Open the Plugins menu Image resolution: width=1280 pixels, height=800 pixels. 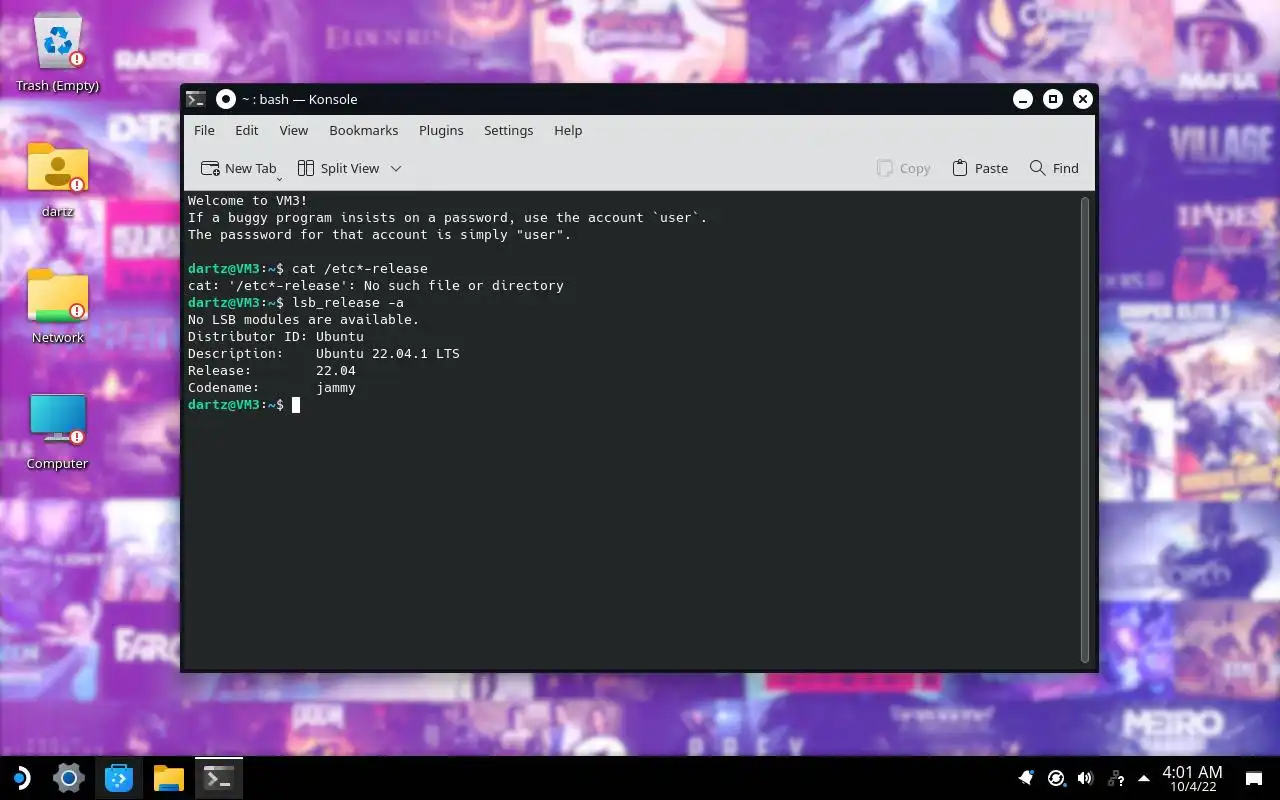tap(441, 130)
